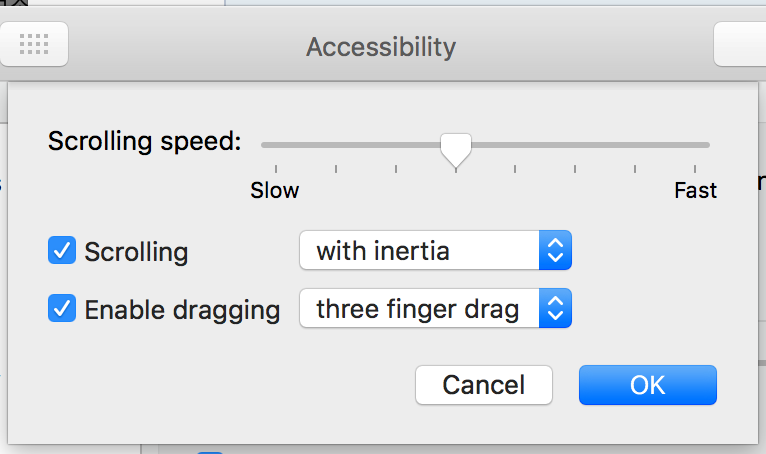This screenshot has width=766, height=454.
Task: Click the blue arrows beside "with inertia"
Action: (x=555, y=250)
